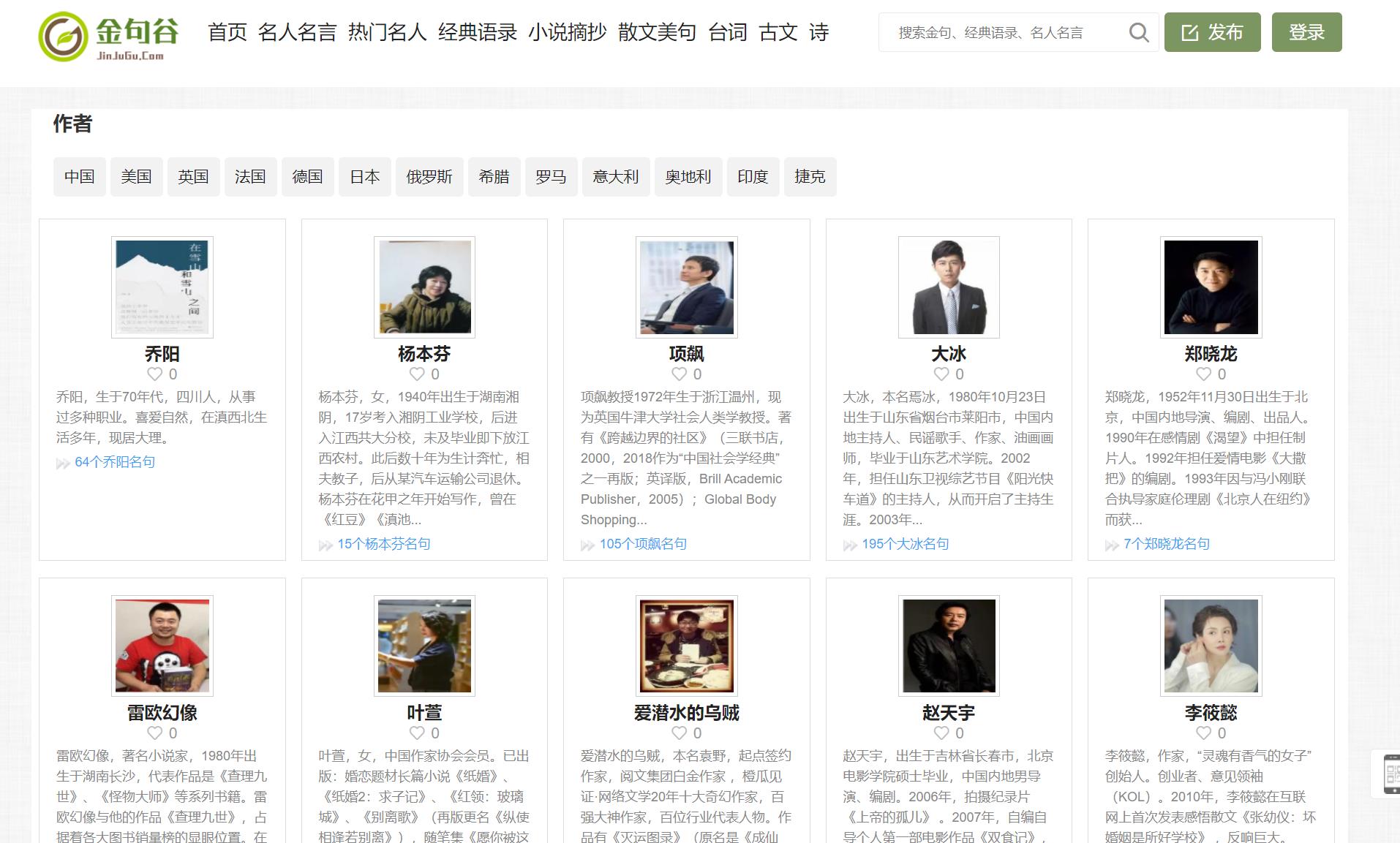Click author name 项飙
This screenshot has width=1400, height=843.
(687, 354)
